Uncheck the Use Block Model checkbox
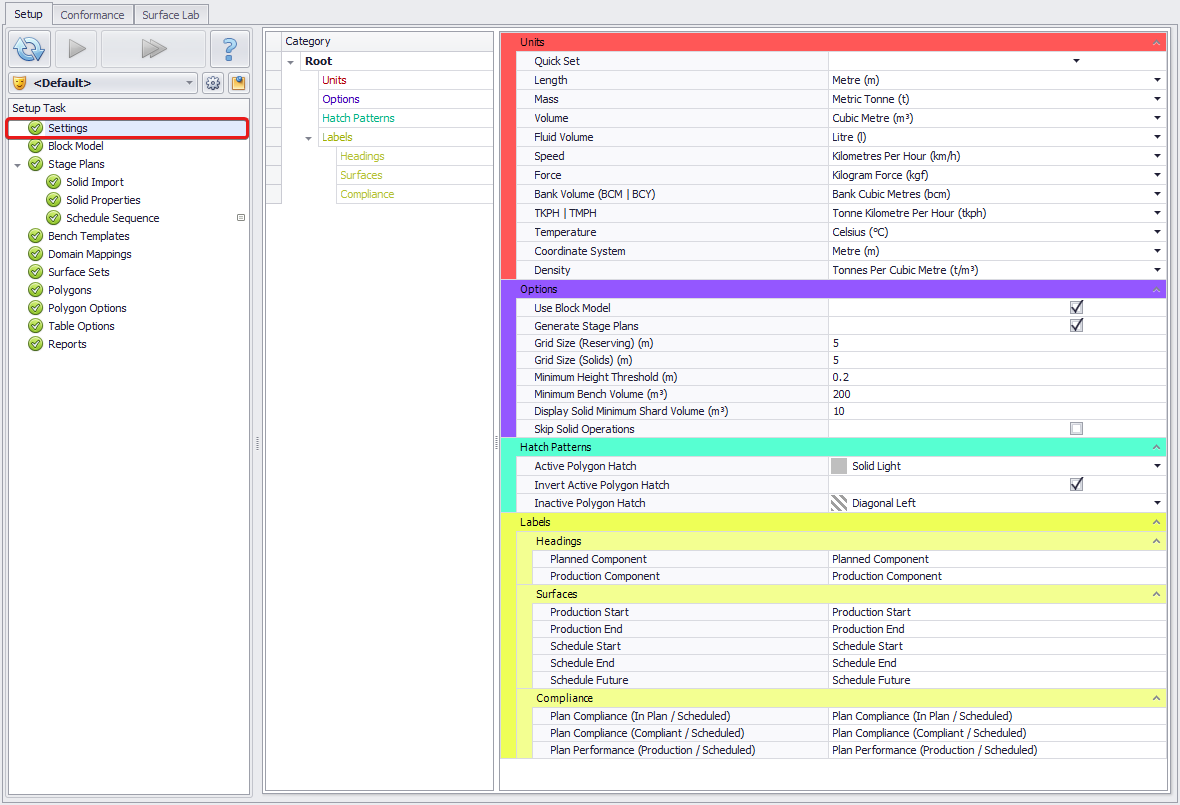 [1076, 308]
